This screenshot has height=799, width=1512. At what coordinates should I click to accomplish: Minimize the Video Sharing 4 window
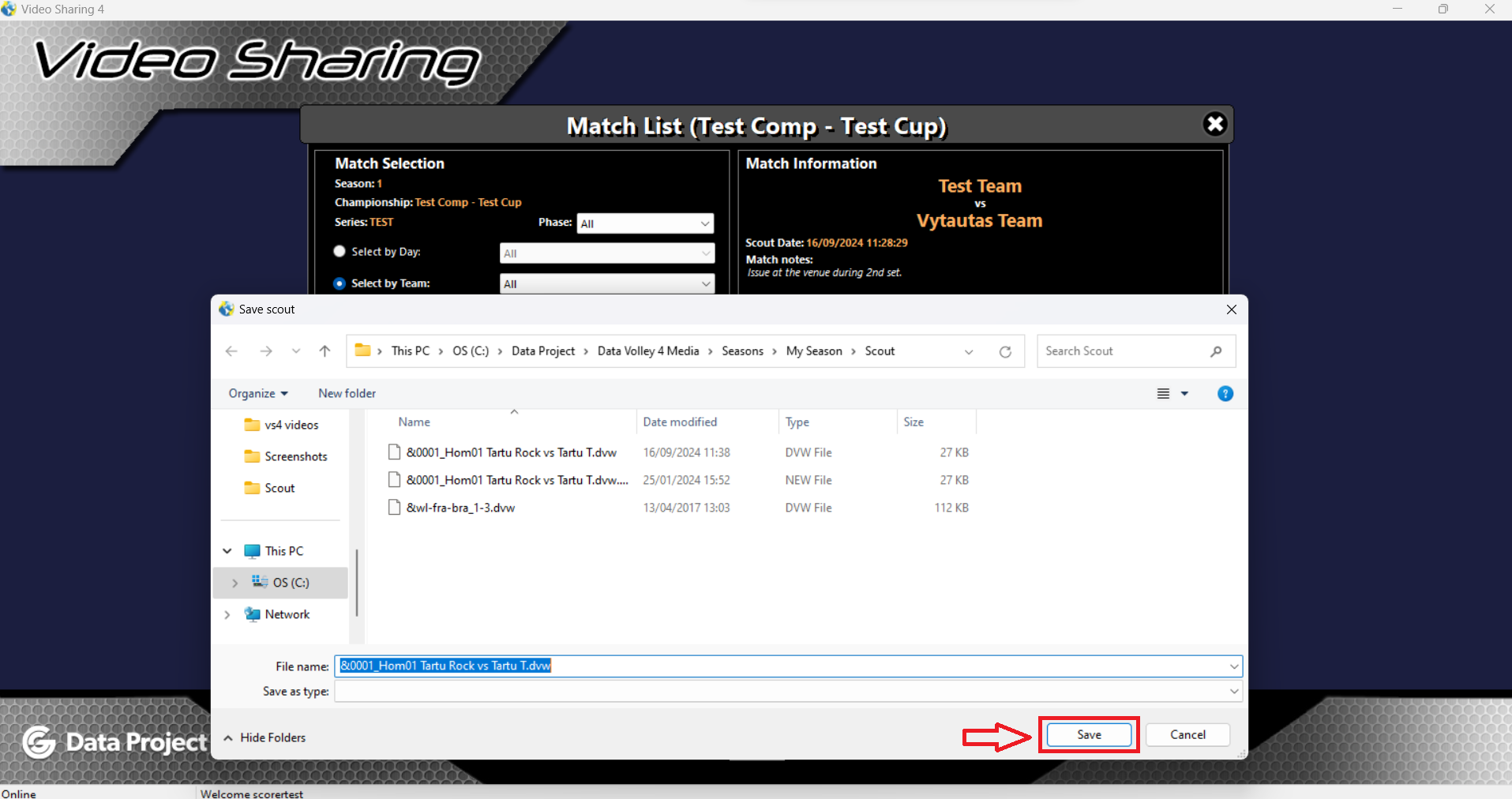(1398, 9)
